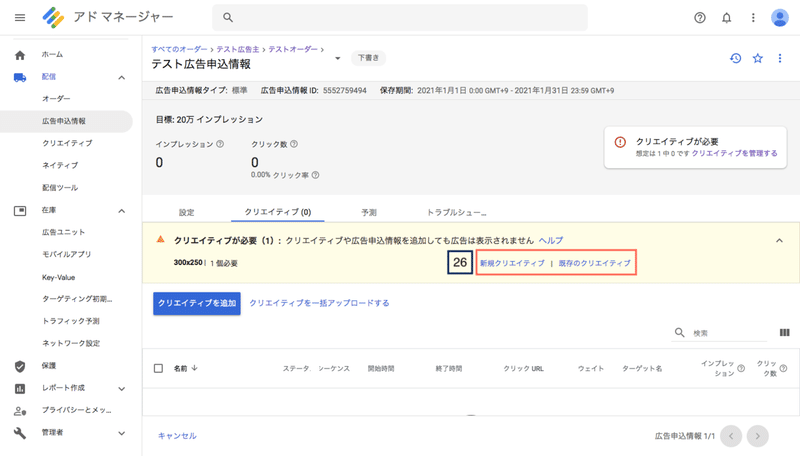Click help icon next to クリック率
Screen dimensions: 800x456
(x=315, y=175)
